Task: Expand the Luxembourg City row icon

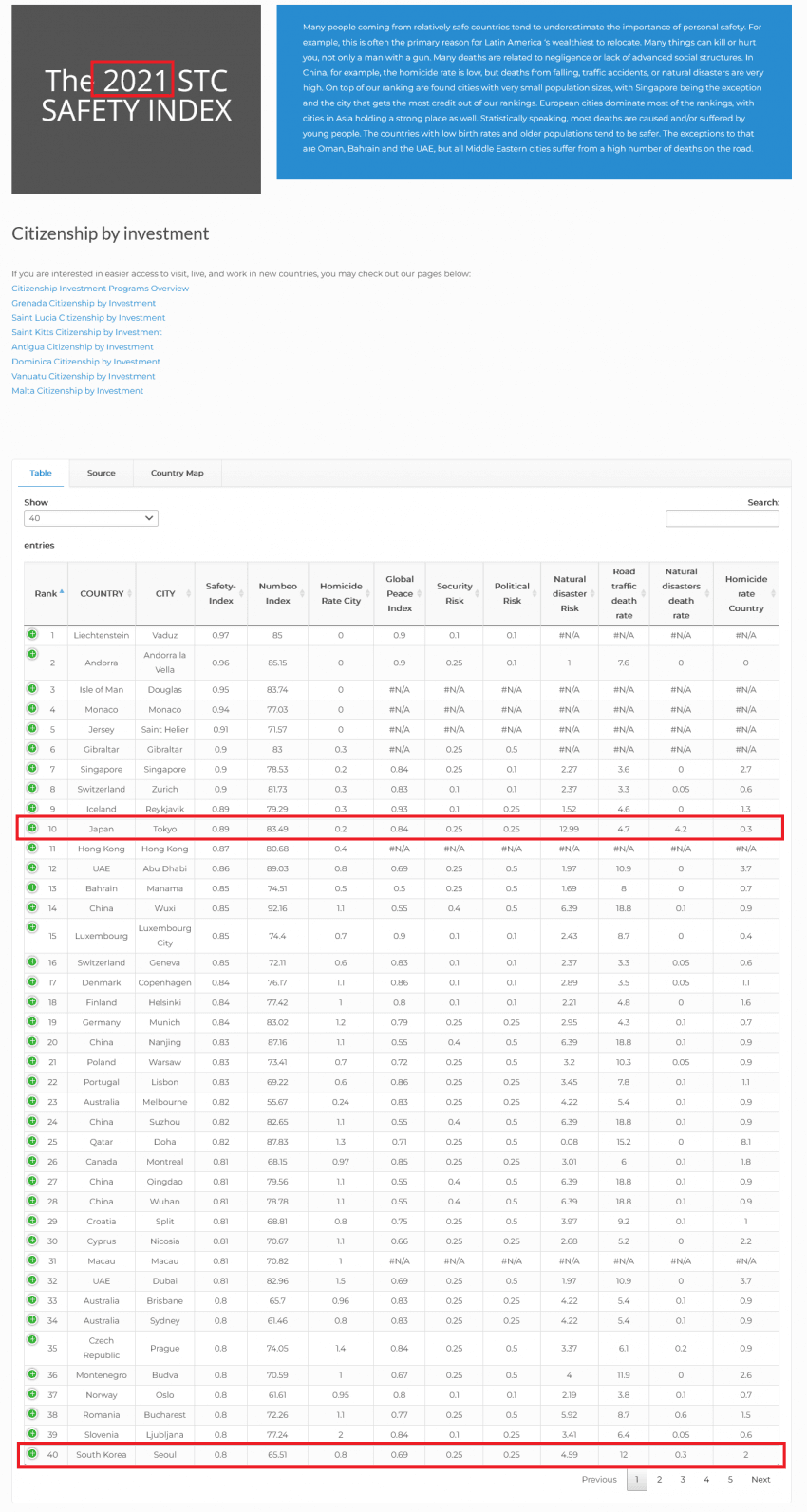Action: (x=31, y=928)
